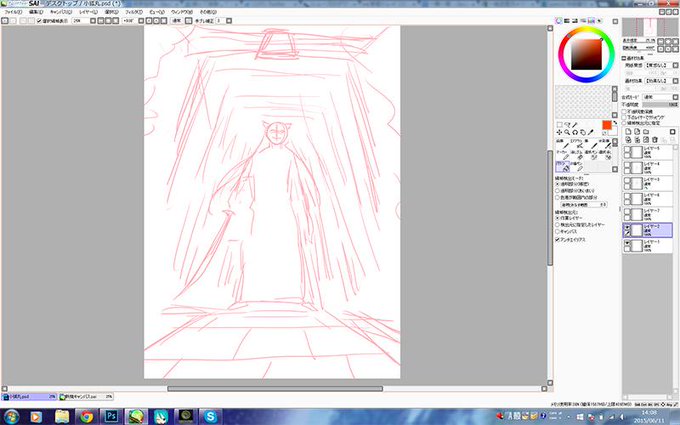Open the stabilizer value dropdown
This screenshot has width=680, height=425.
pos(229,21)
